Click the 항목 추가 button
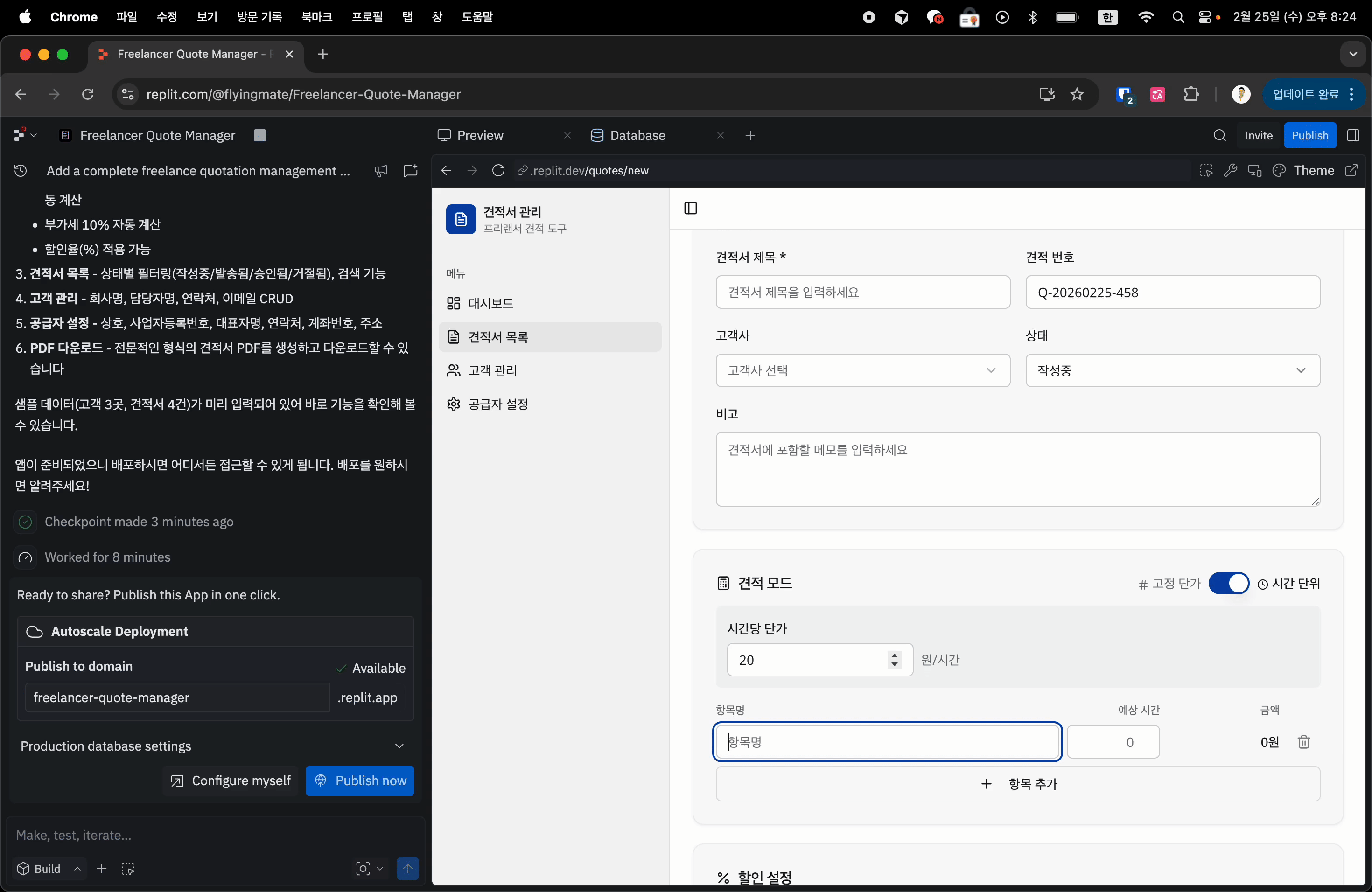Viewport: 1372px width, 892px height. pyautogui.click(x=1017, y=784)
